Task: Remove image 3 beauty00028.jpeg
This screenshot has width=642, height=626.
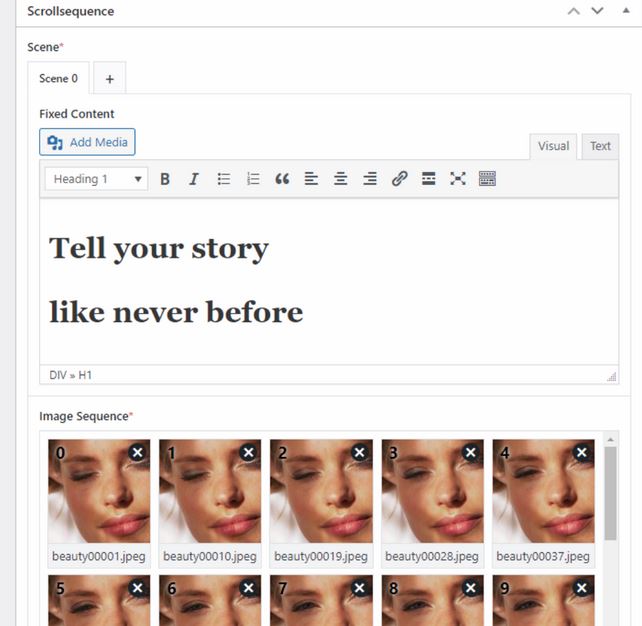Action: pyautogui.click(x=471, y=452)
